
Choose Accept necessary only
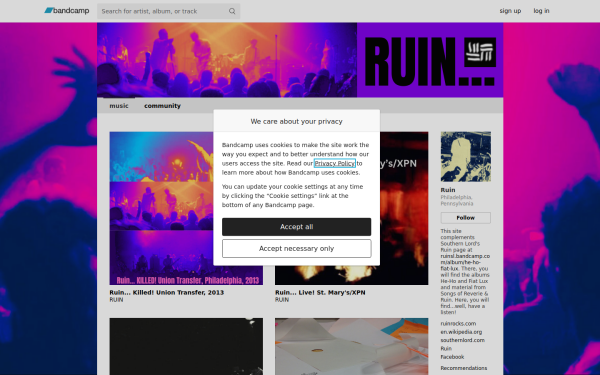click(x=297, y=249)
